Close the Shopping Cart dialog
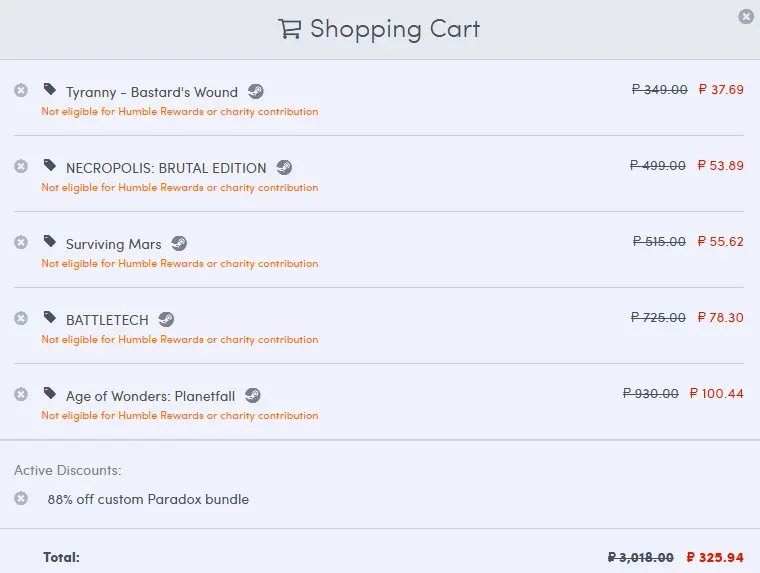The image size is (760, 573). click(x=746, y=16)
